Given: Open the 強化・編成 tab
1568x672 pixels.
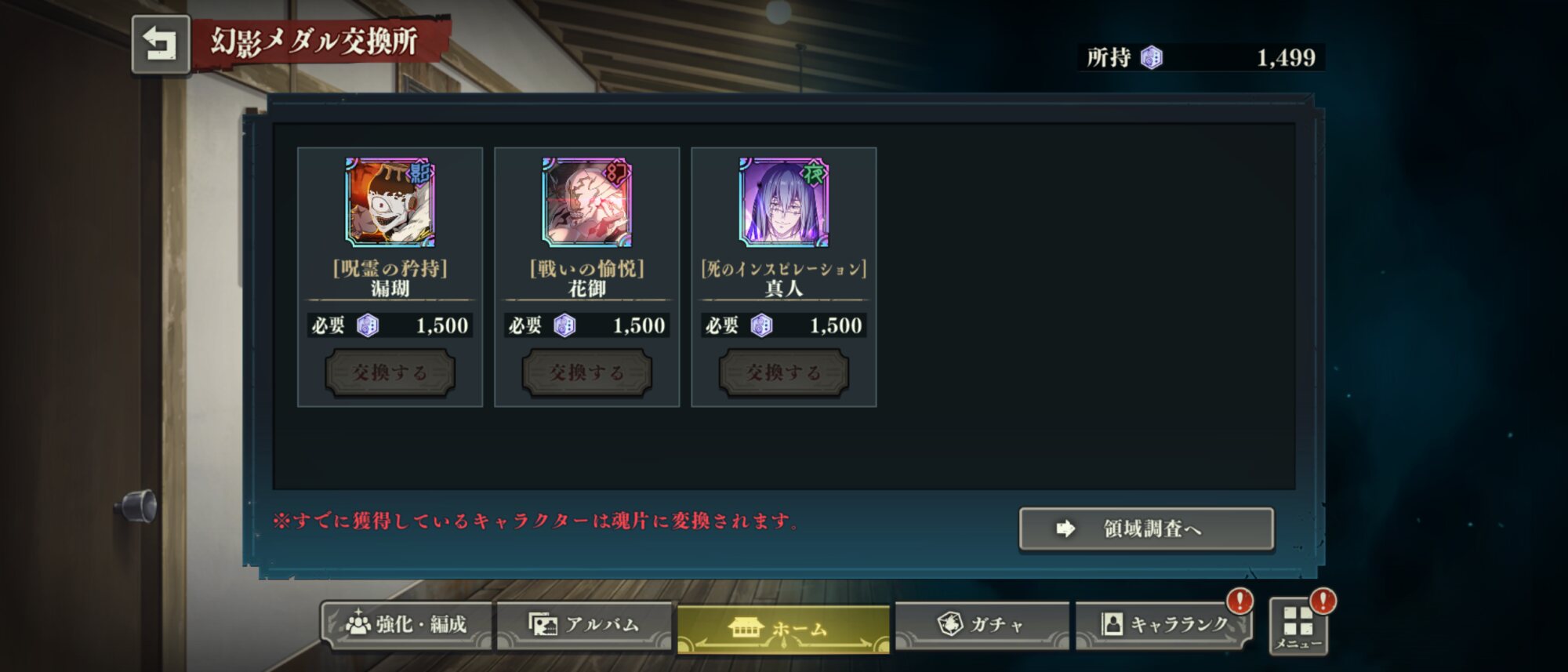Looking at the screenshot, I should click(x=407, y=625).
